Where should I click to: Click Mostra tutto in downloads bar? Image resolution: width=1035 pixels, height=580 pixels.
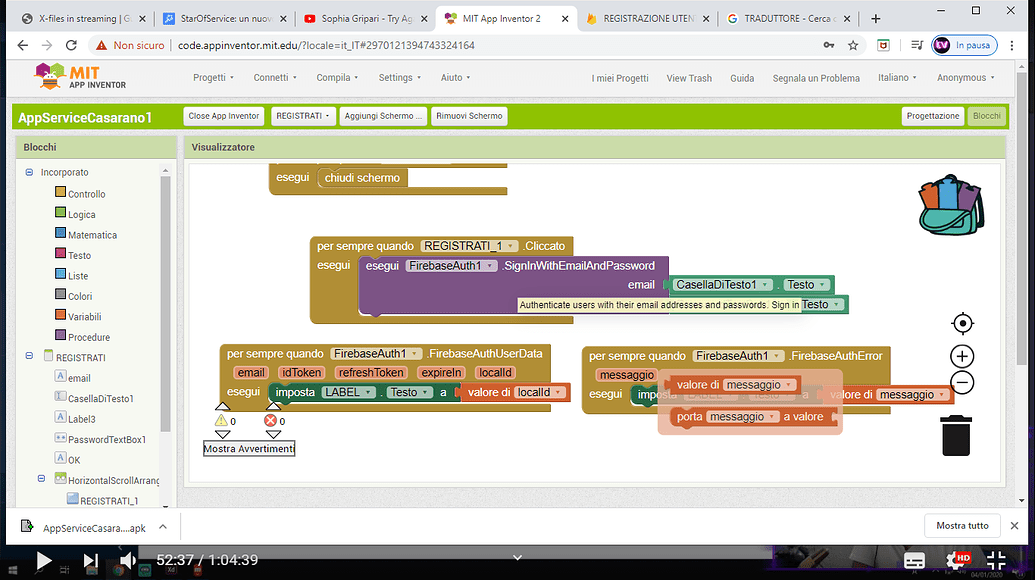click(962, 525)
